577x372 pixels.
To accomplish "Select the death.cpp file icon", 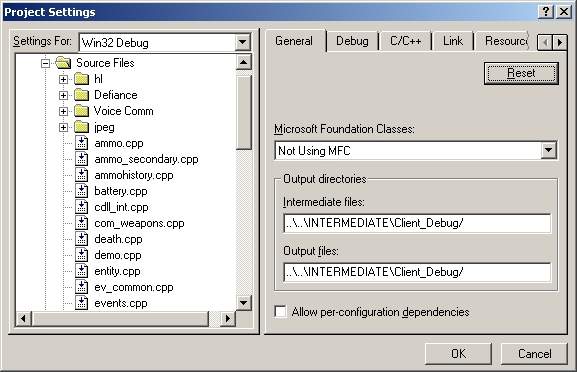I will [81, 239].
